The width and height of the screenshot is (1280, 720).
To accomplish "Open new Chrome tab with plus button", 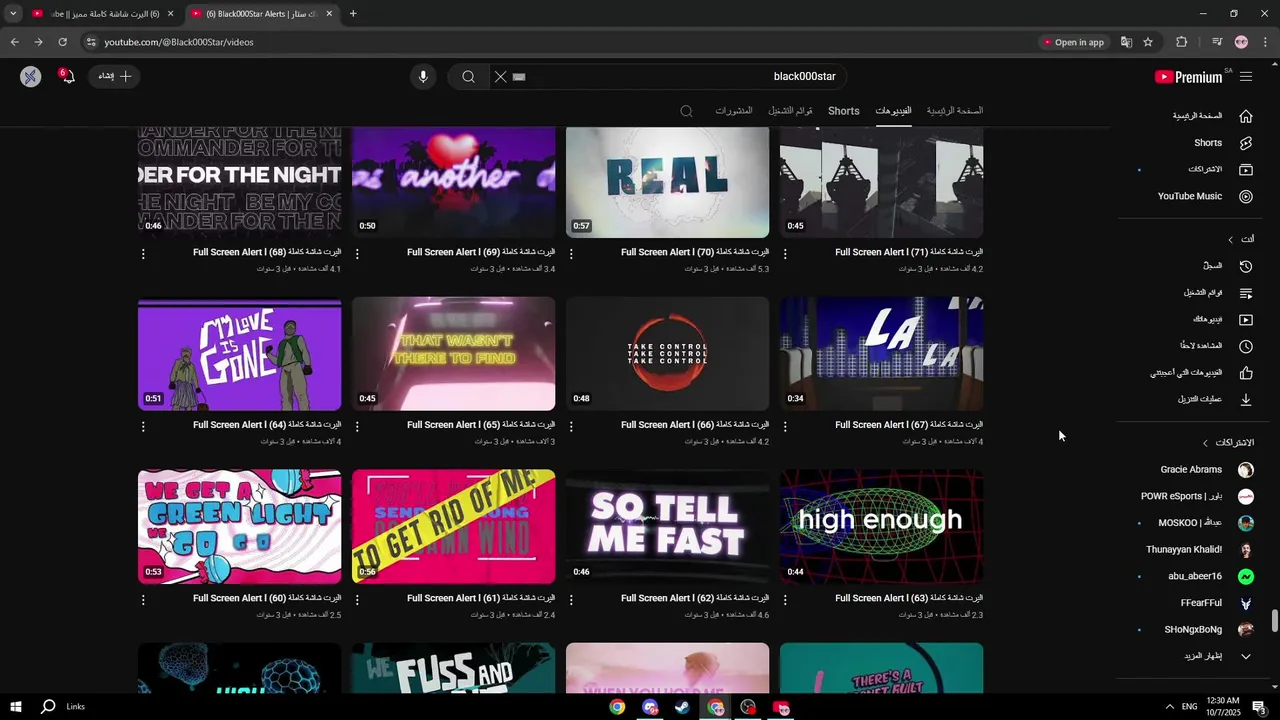I will pyautogui.click(x=353, y=14).
